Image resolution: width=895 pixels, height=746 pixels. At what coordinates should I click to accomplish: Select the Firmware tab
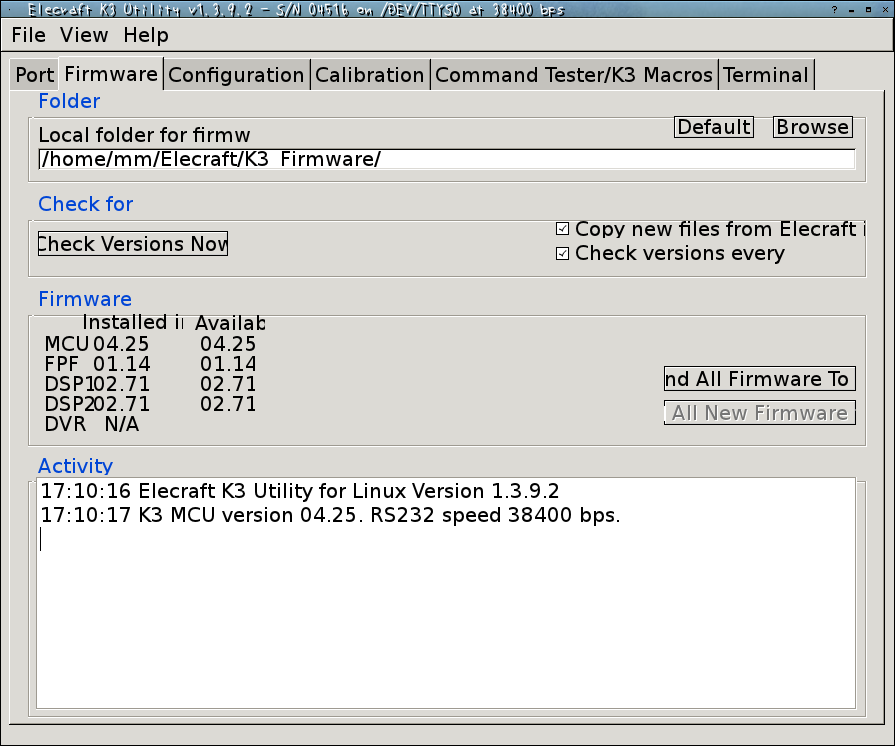tap(111, 74)
